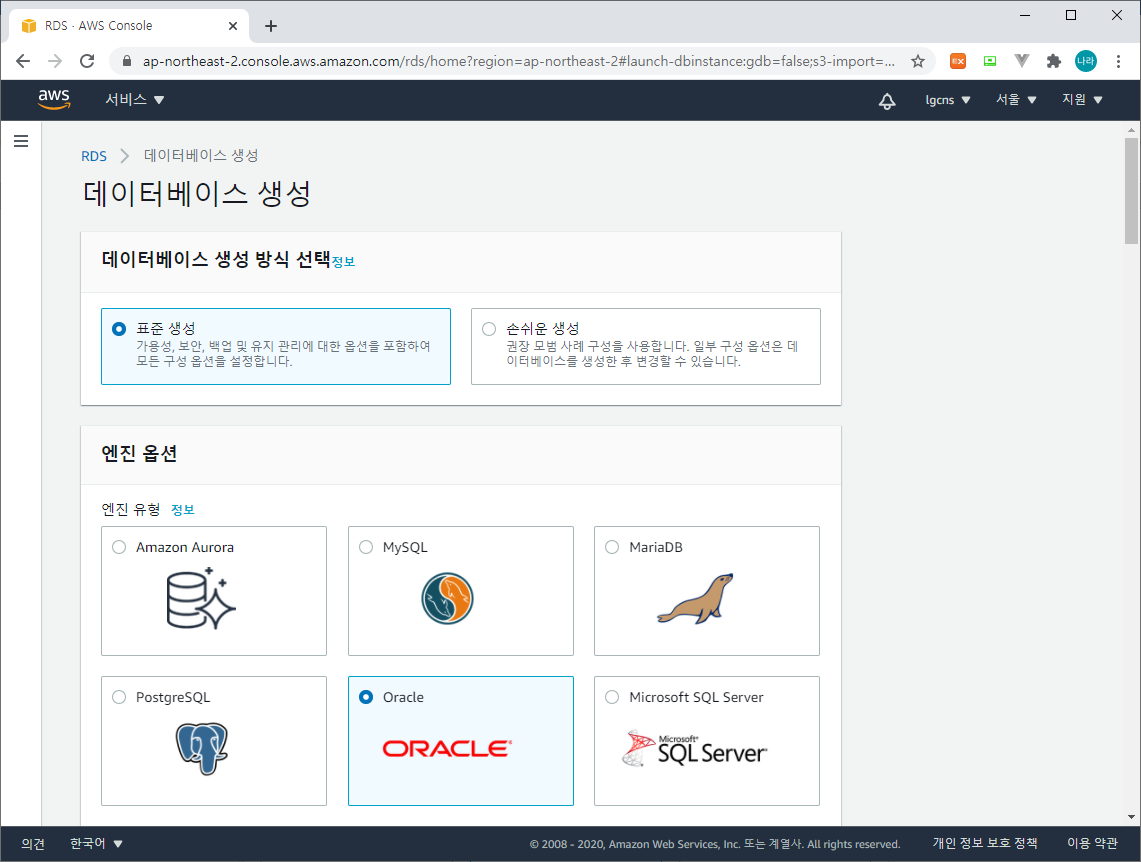Click the scrollbar up arrow
The height and width of the screenshot is (862, 1141).
(x=1131, y=130)
